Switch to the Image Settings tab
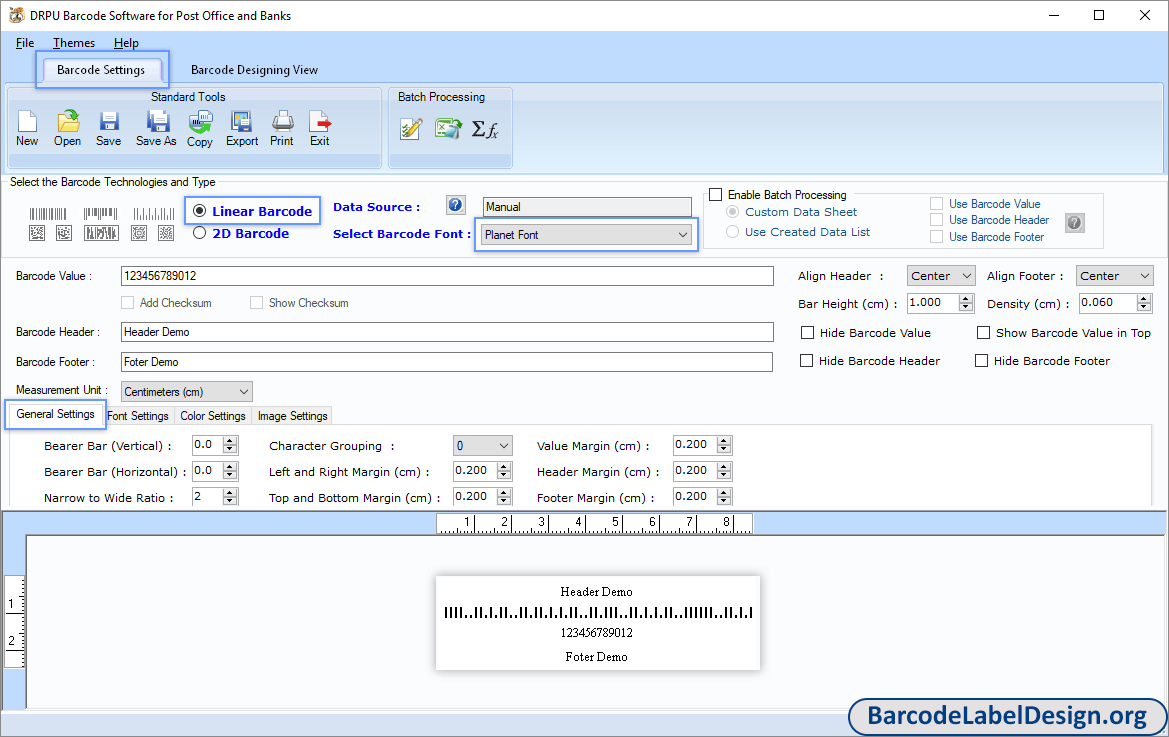The height and width of the screenshot is (737, 1169). [292, 416]
